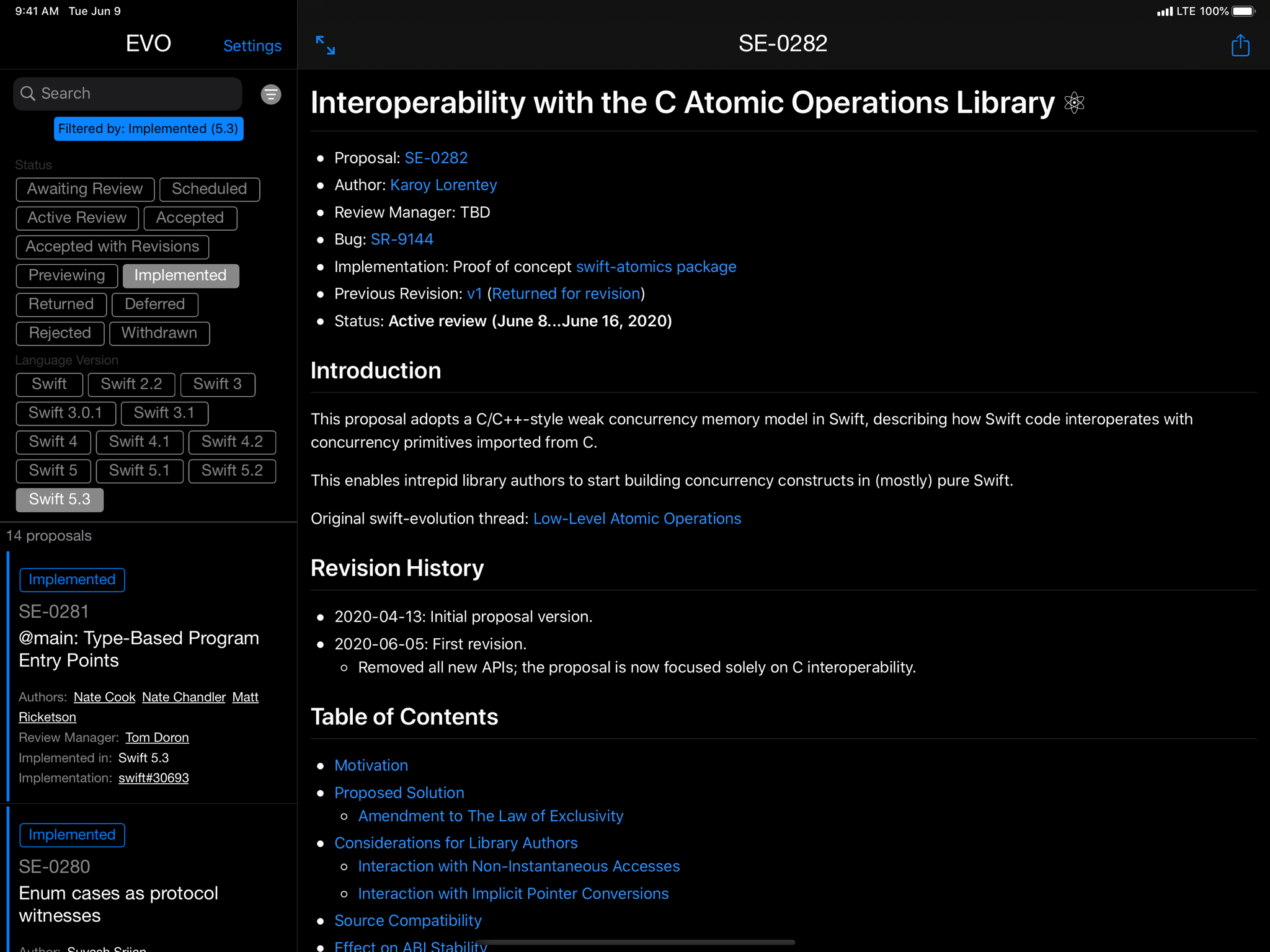The height and width of the screenshot is (952, 1270).
Task: Toggle the Returned status filter
Action: (x=61, y=305)
